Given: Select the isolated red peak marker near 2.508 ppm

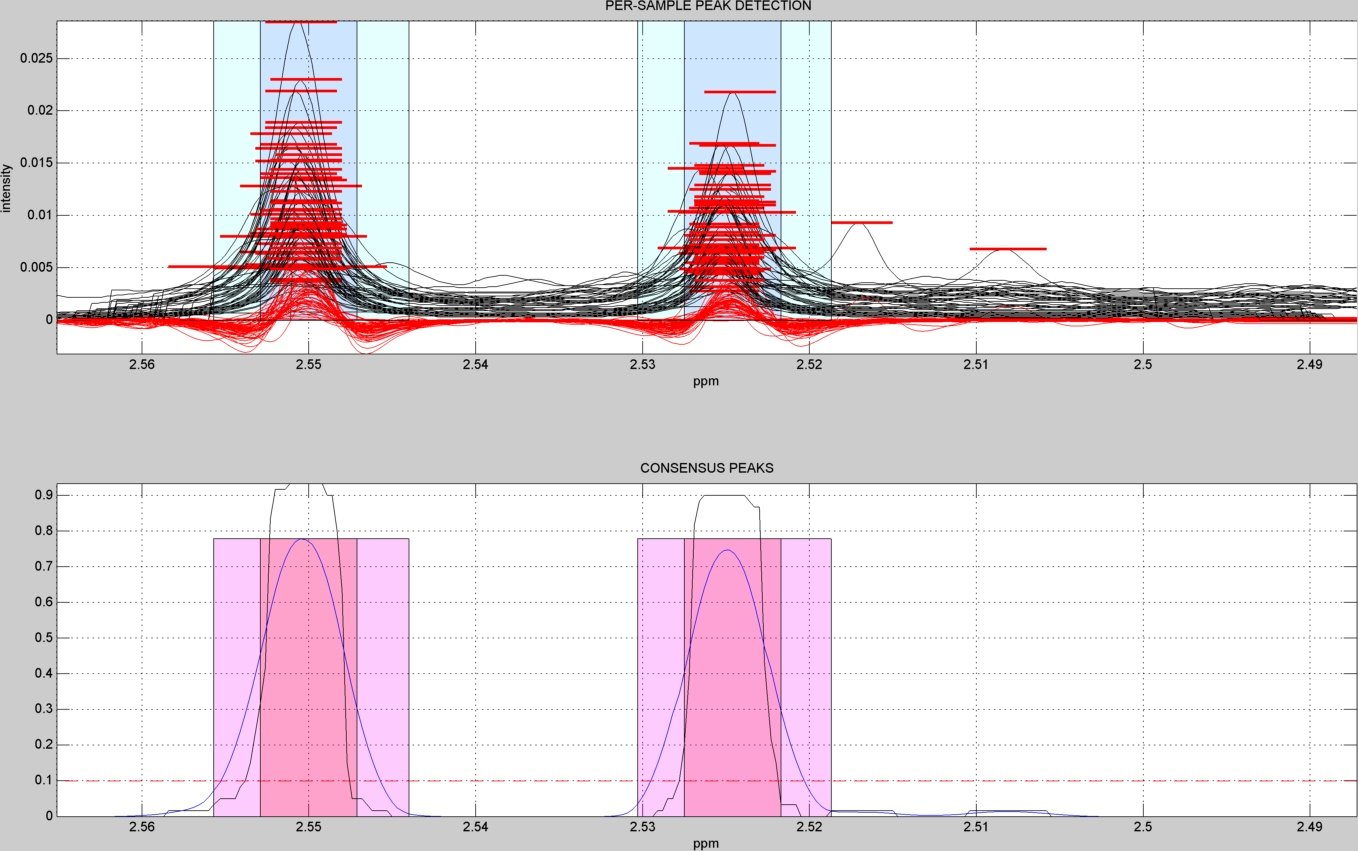Looking at the screenshot, I should click(1007, 248).
